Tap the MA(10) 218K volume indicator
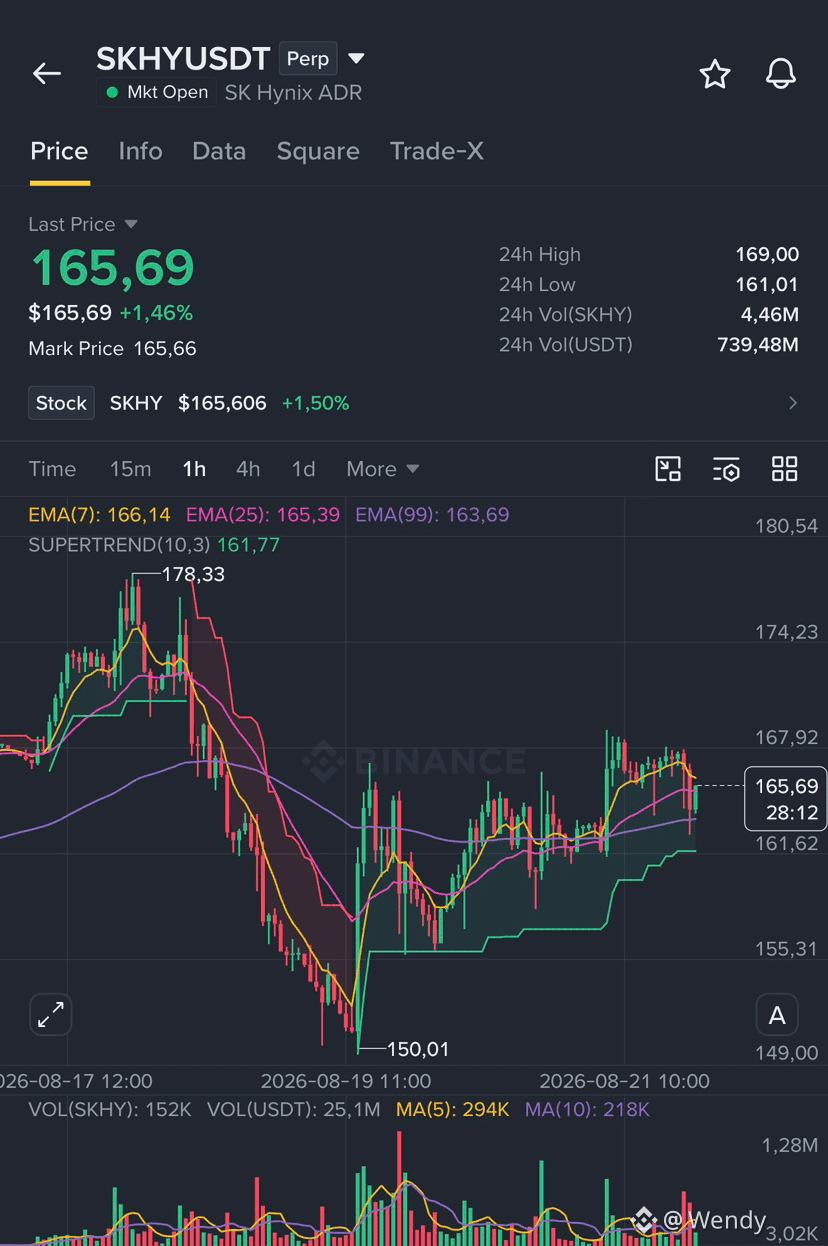 click(x=587, y=1109)
